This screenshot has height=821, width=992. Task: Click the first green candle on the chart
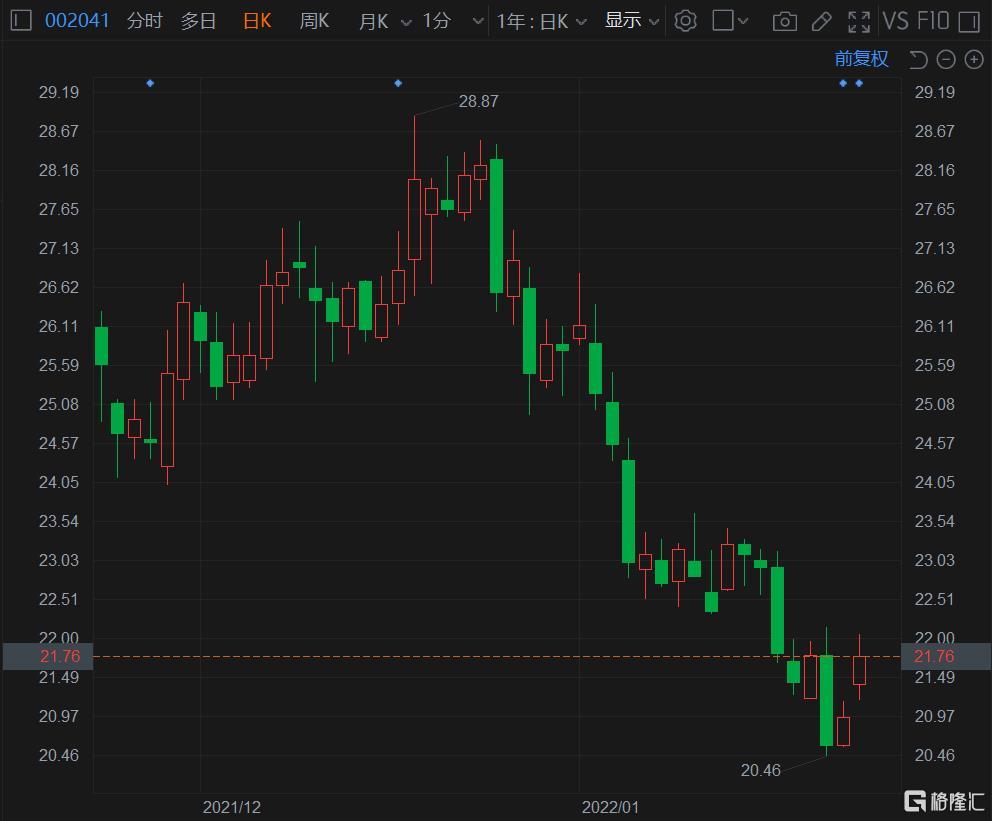tap(101, 346)
